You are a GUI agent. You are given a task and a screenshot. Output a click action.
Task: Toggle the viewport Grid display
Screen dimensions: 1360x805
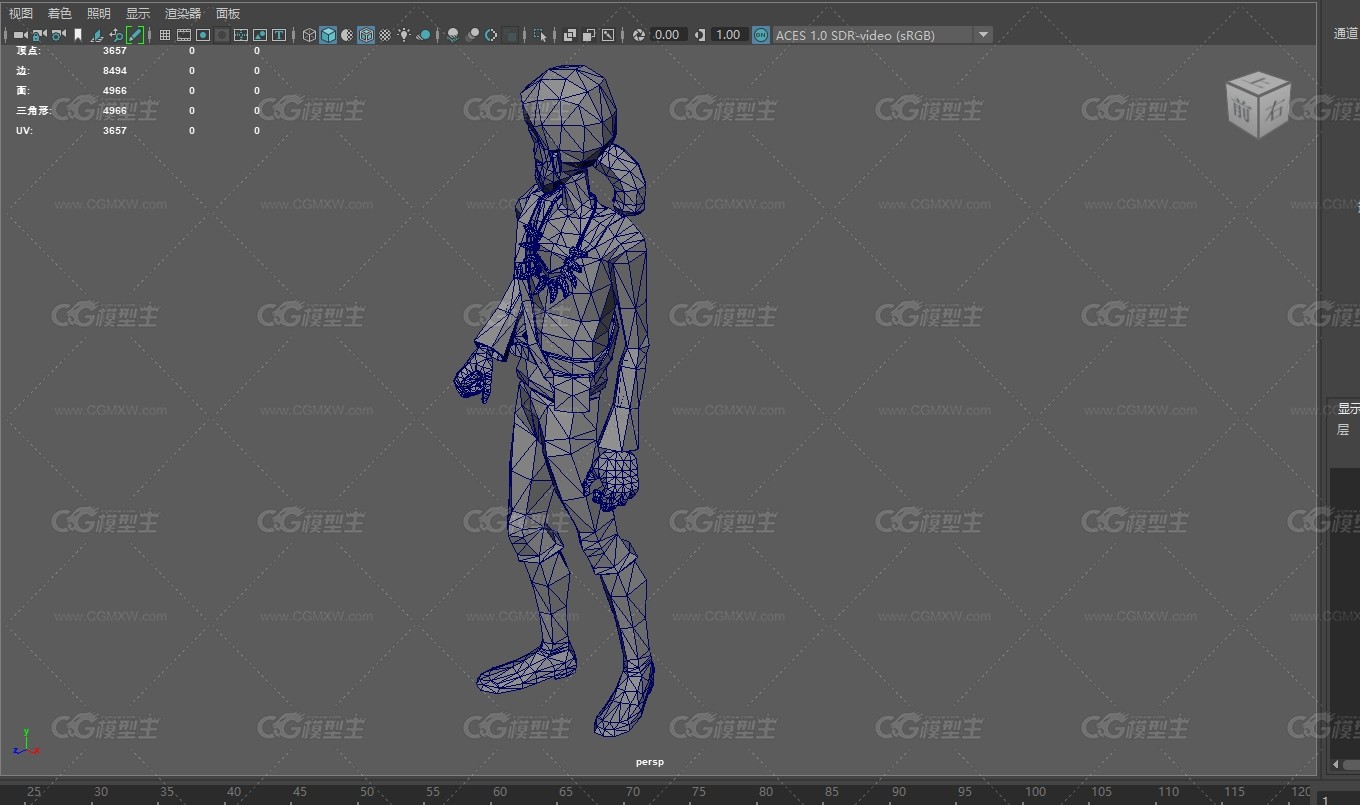(x=165, y=35)
